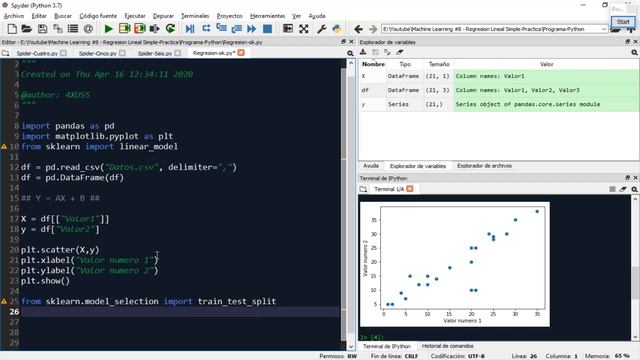Save all files toolbar icon
This screenshot has height=360, width=640.
58,29
